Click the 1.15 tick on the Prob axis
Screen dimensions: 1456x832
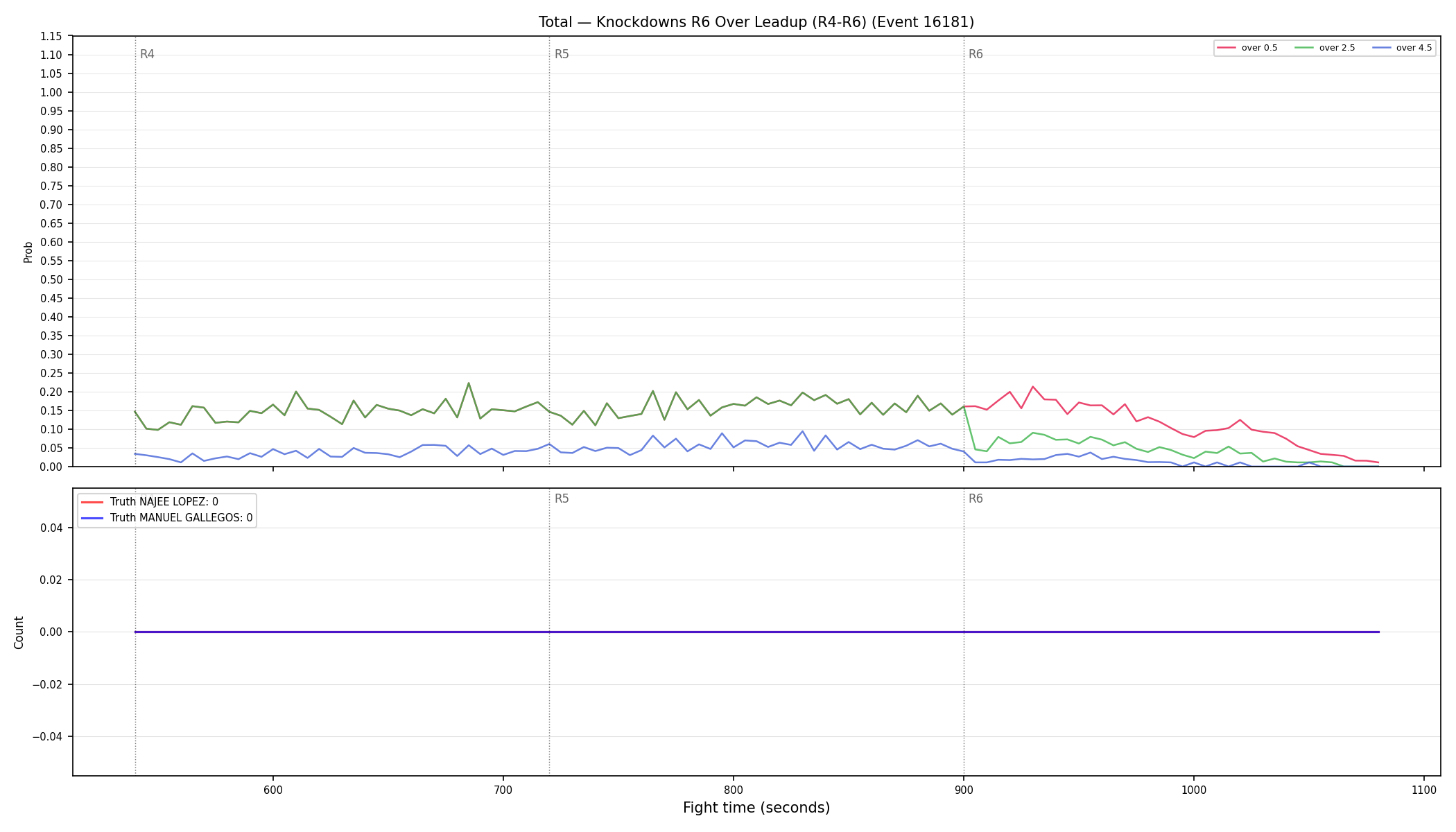tap(51, 37)
